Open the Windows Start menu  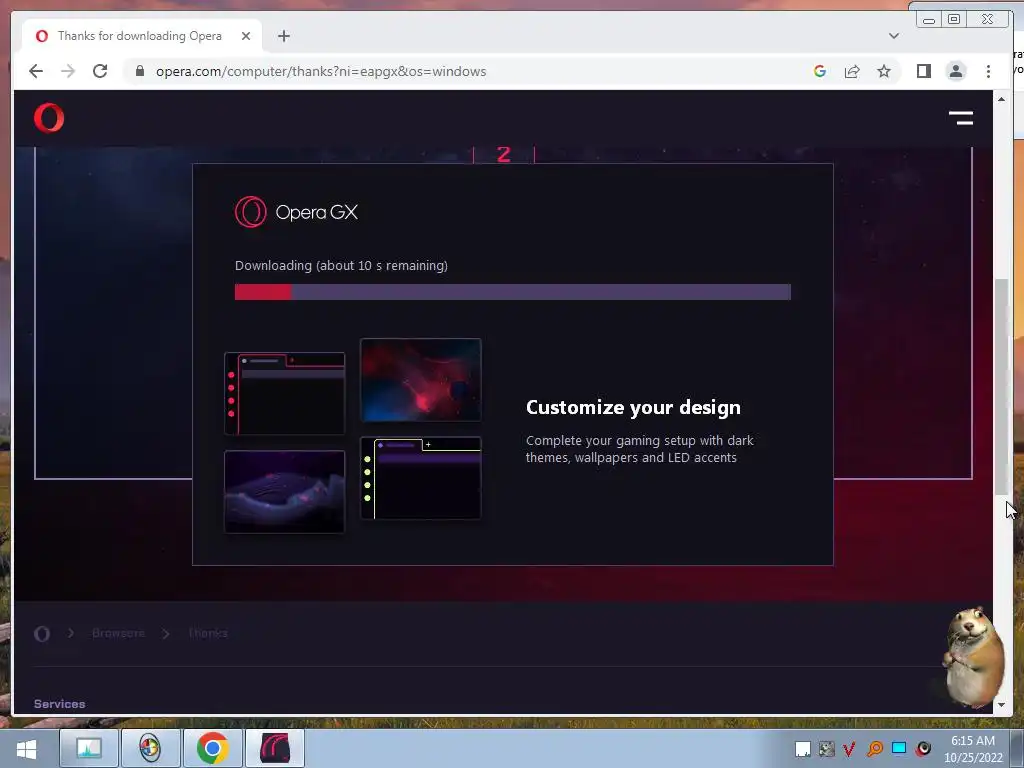[x=26, y=748]
